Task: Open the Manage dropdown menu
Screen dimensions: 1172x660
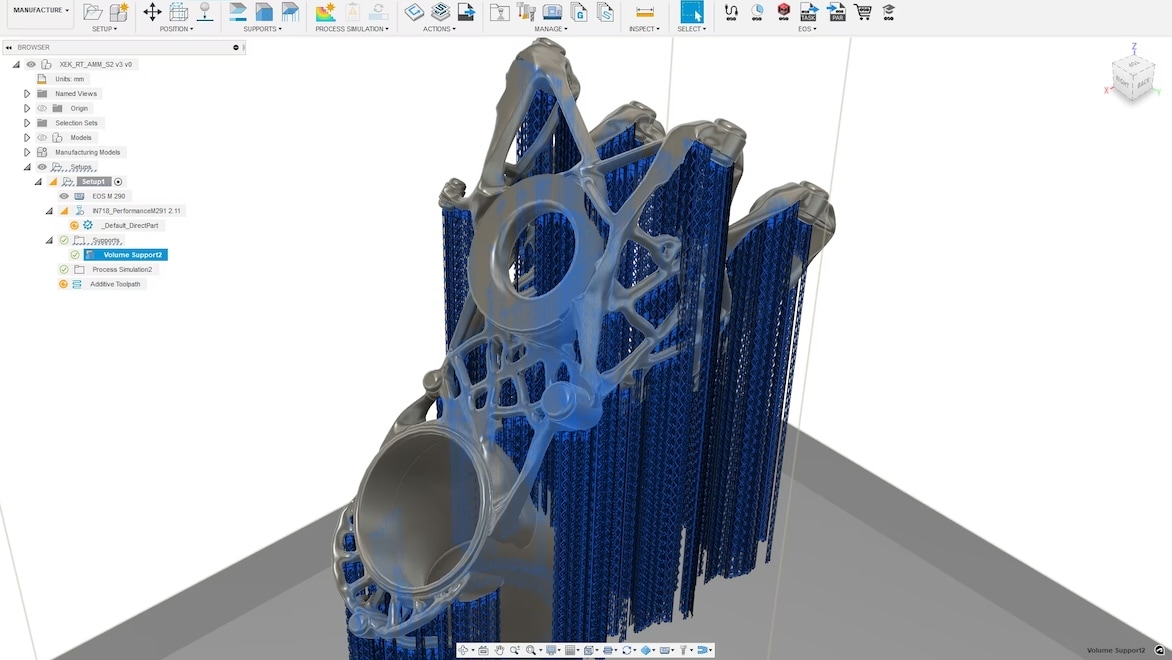Action: tap(550, 28)
